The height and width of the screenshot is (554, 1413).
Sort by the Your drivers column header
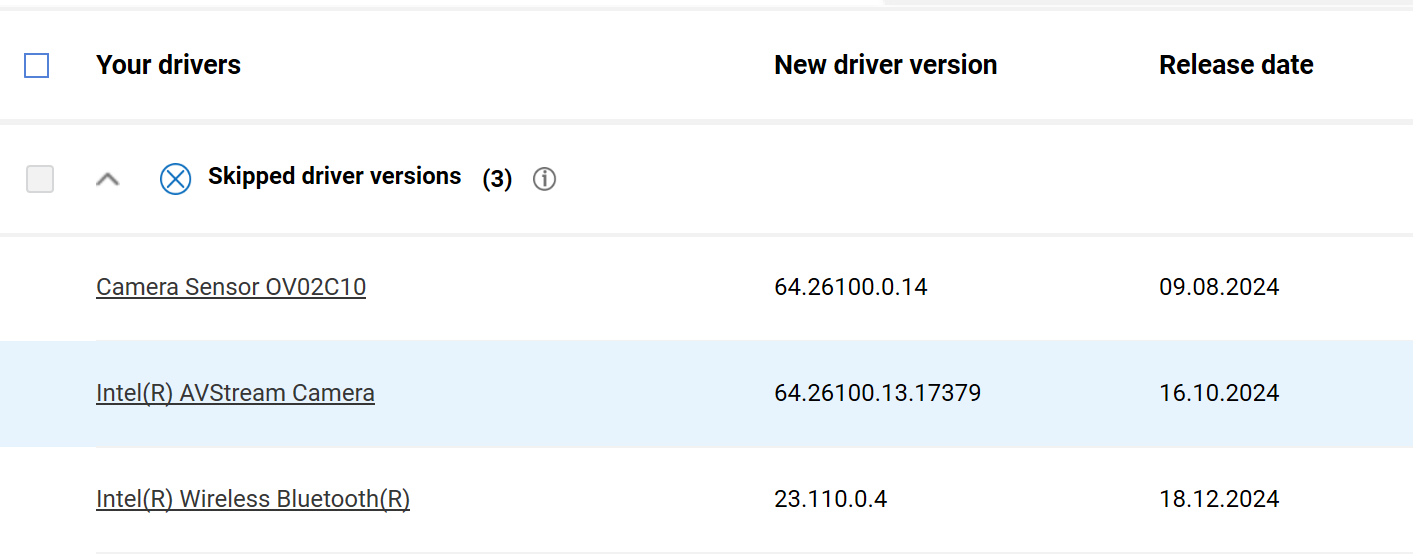168,66
